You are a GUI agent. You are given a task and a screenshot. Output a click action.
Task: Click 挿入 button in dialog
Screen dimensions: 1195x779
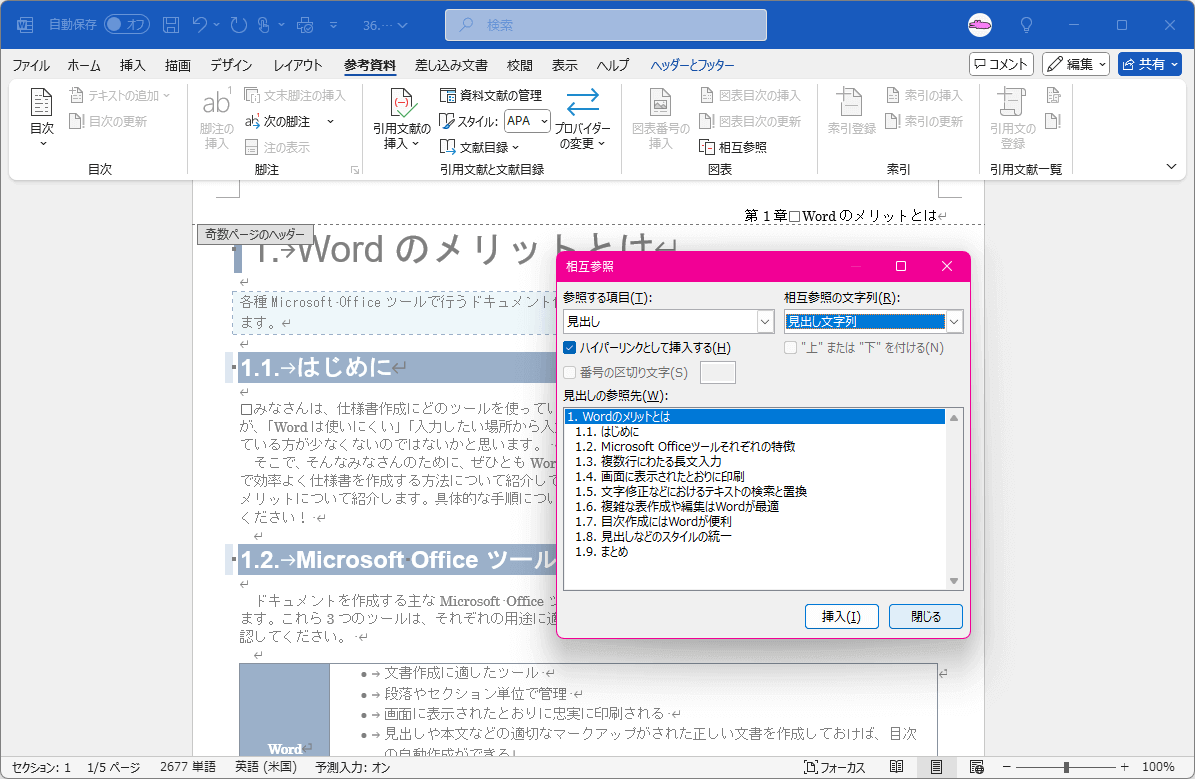pos(841,617)
